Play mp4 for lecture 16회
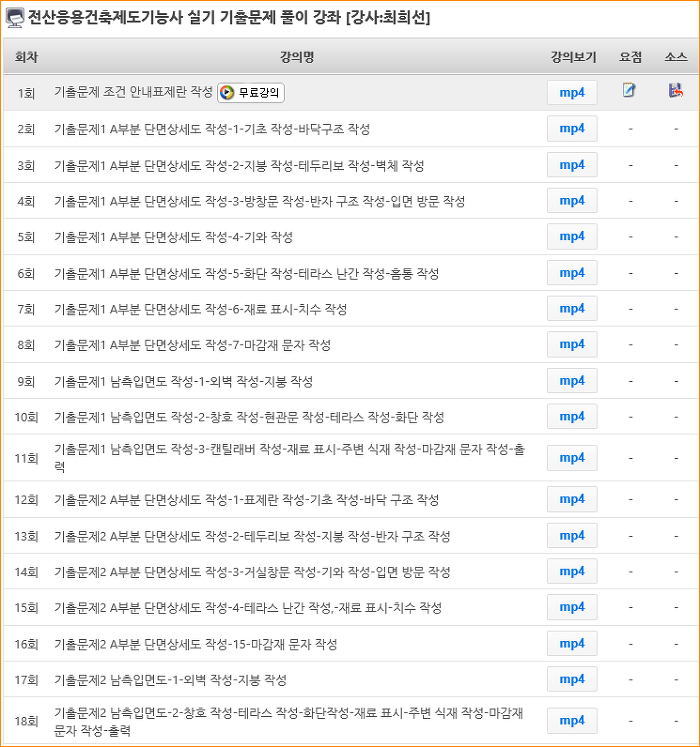 572,644
